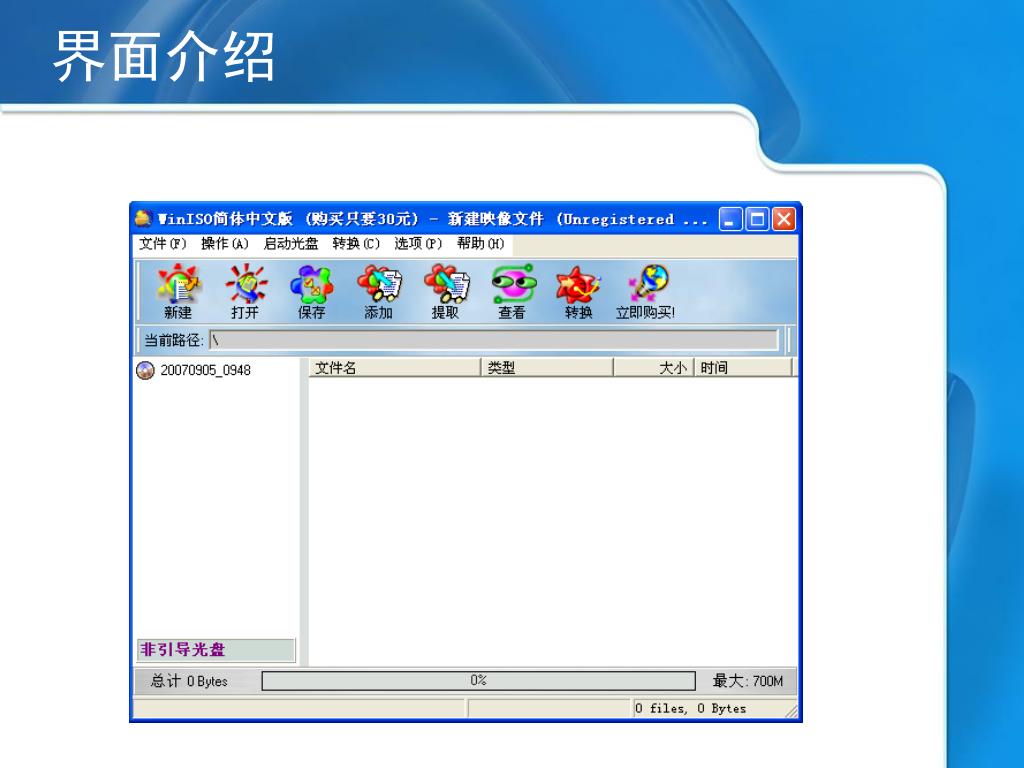The image size is (1024, 768).
Task: Click the 0 files, 0 Bytes status
Action: [690, 709]
